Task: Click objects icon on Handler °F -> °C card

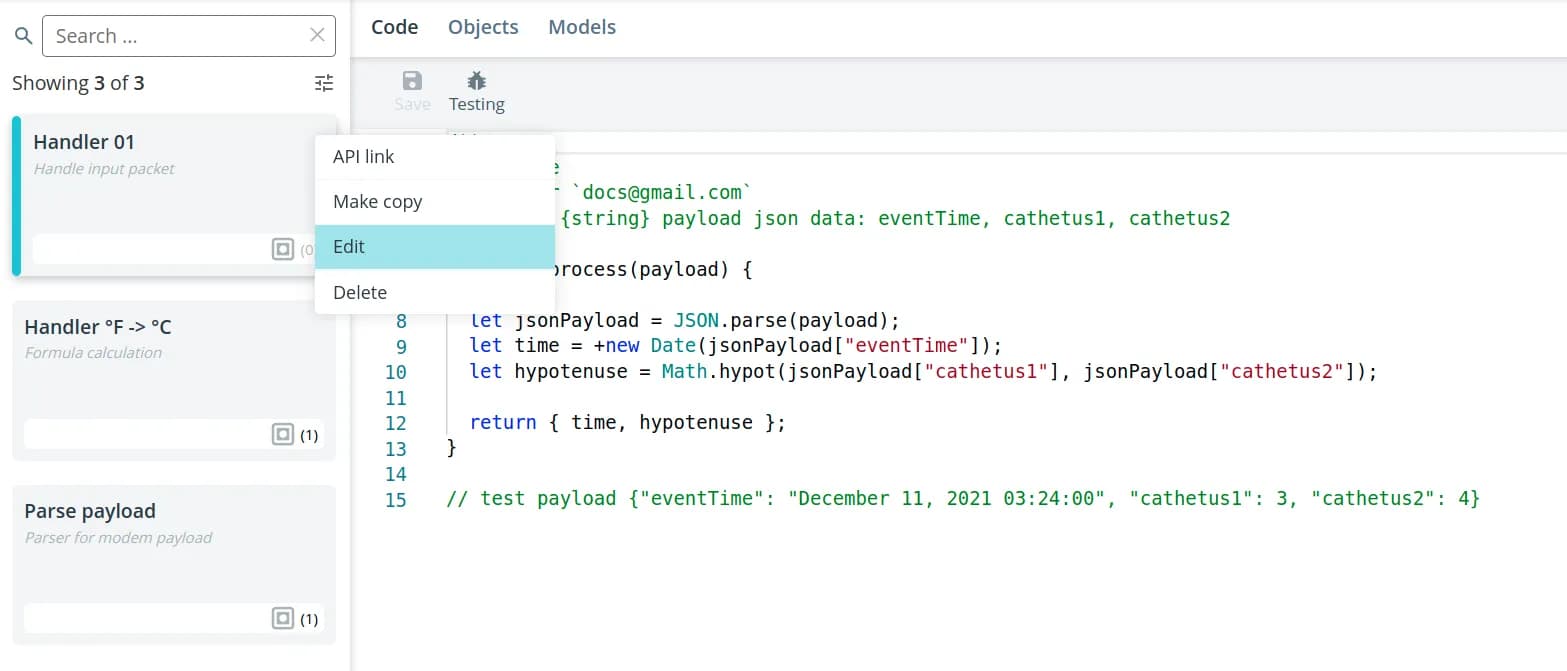Action: coord(283,434)
